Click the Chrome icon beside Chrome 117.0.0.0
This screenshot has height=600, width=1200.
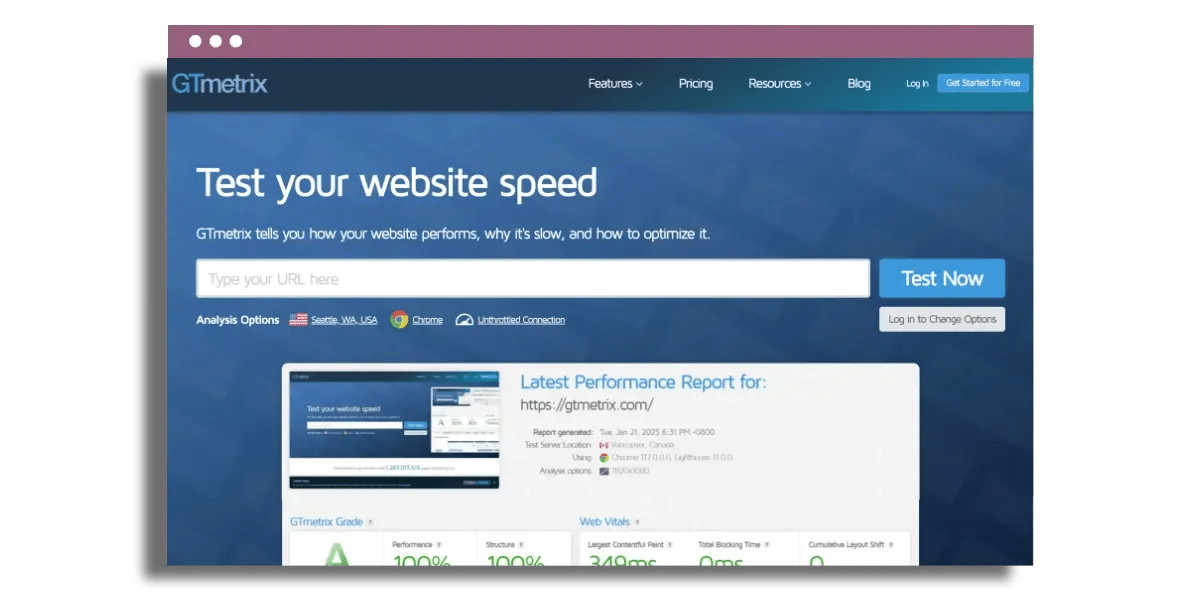tap(605, 458)
